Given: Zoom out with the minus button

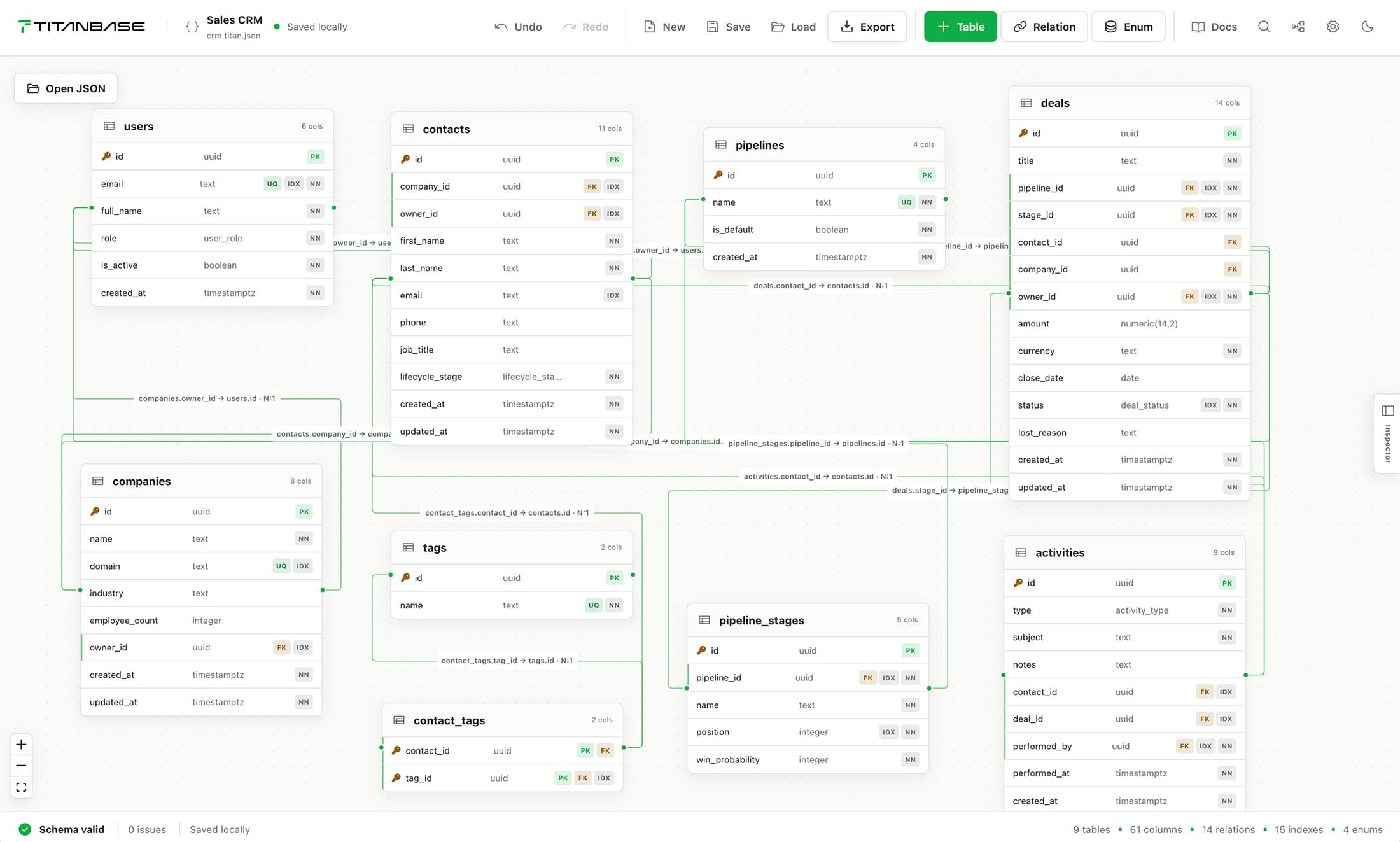Looking at the screenshot, I should click(21, 766).
